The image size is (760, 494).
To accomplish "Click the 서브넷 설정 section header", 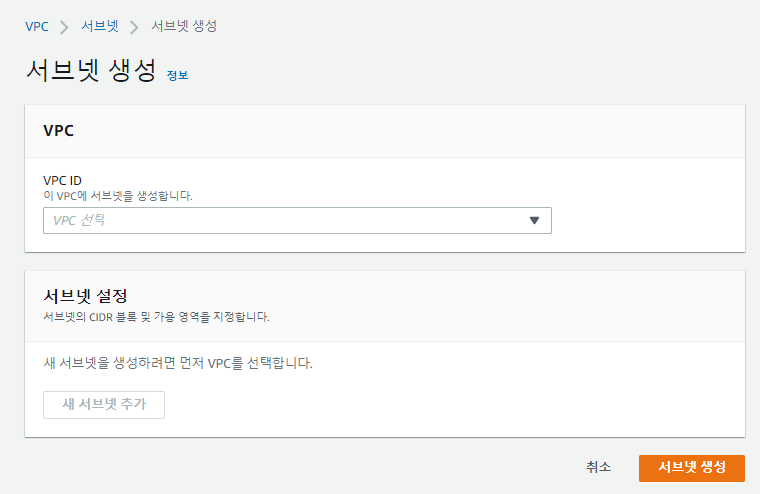I will pos(85,296).
